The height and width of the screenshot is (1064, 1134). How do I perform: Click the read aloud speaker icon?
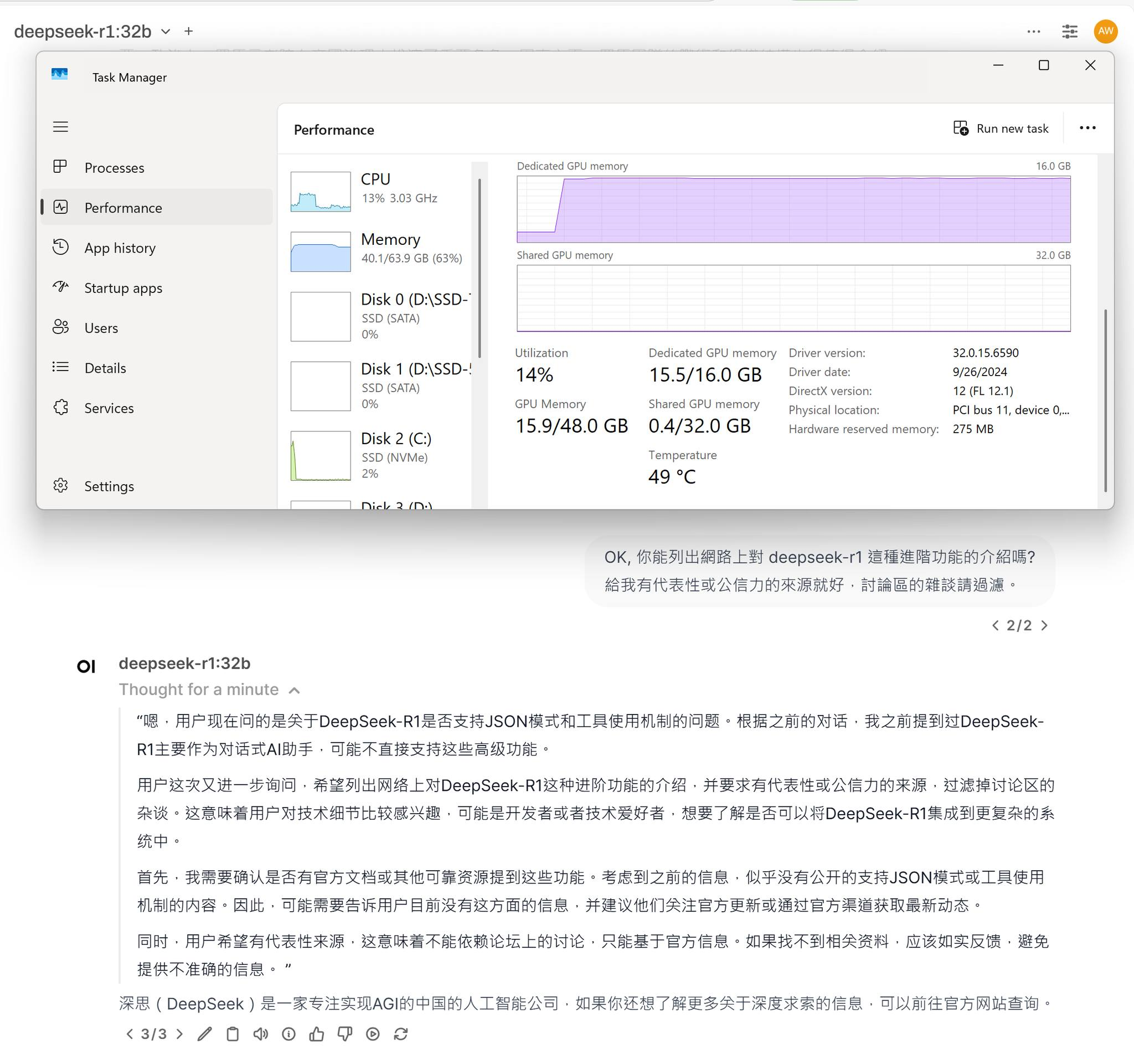[261, 1034]
